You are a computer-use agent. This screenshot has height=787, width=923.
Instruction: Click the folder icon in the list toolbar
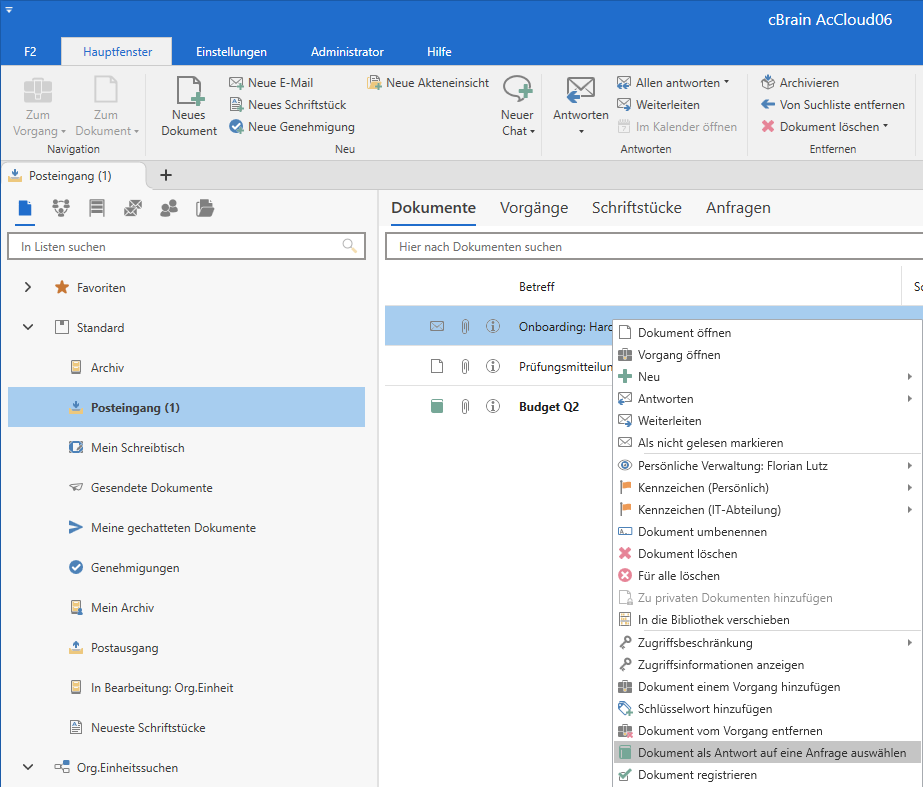coord(205,208)
